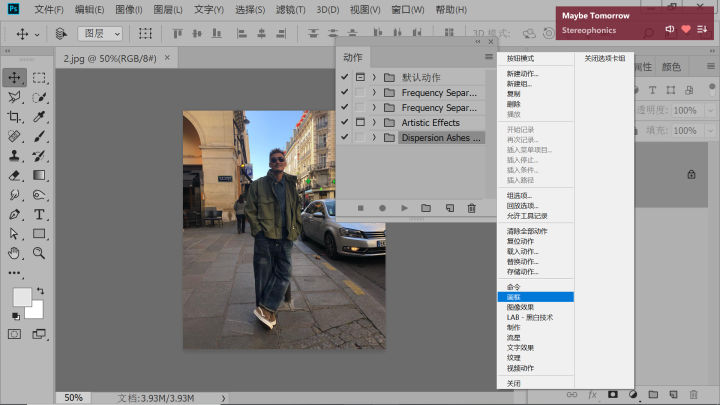Screen dimensions: 720x405
Task: Create new action set with folder icon
Action: 426,207
